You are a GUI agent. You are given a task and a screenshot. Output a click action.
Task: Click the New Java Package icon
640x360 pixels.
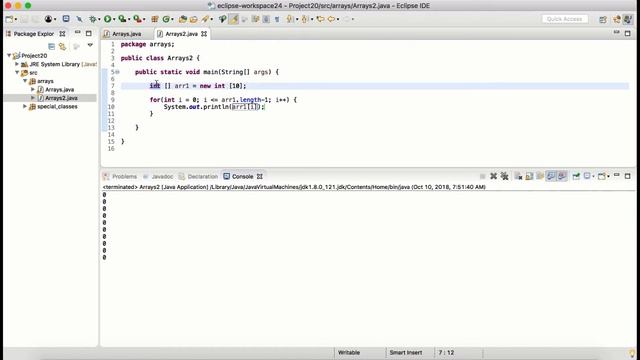[x=155, y=19]
